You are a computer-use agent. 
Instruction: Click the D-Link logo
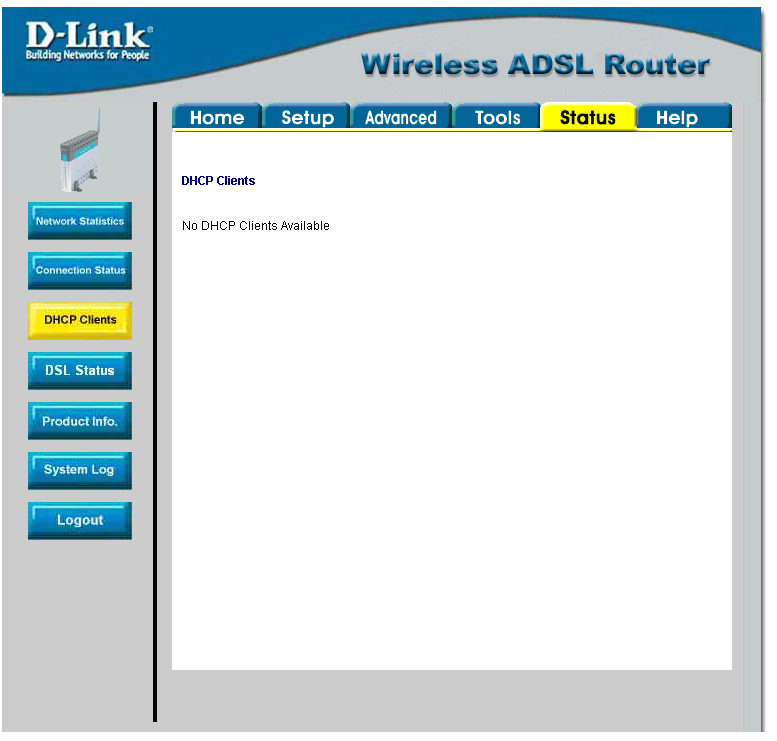[x=89, y=42]
